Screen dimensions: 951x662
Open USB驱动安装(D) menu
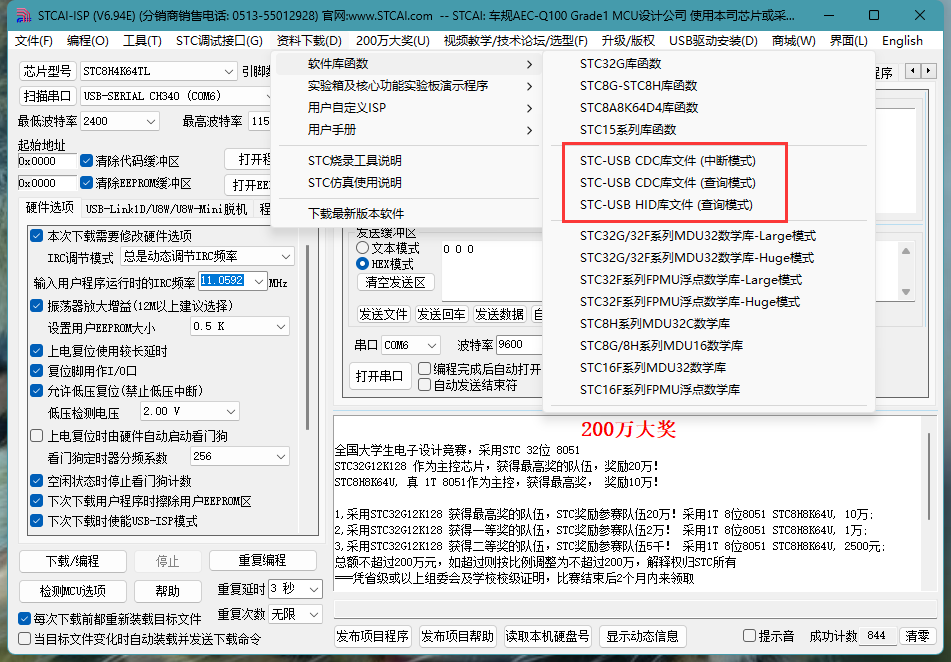713,41
